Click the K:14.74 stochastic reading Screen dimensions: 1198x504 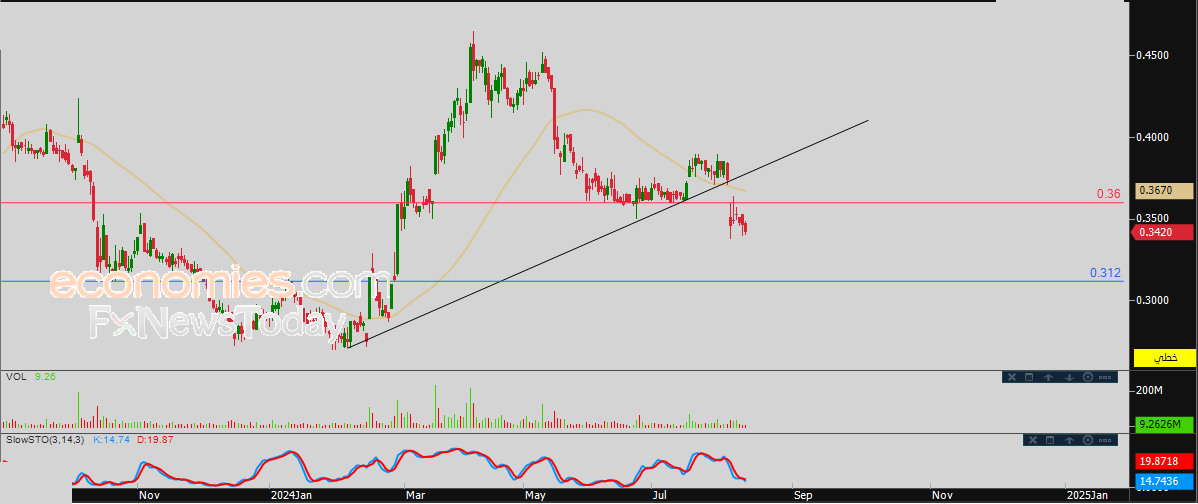point(113,440)
